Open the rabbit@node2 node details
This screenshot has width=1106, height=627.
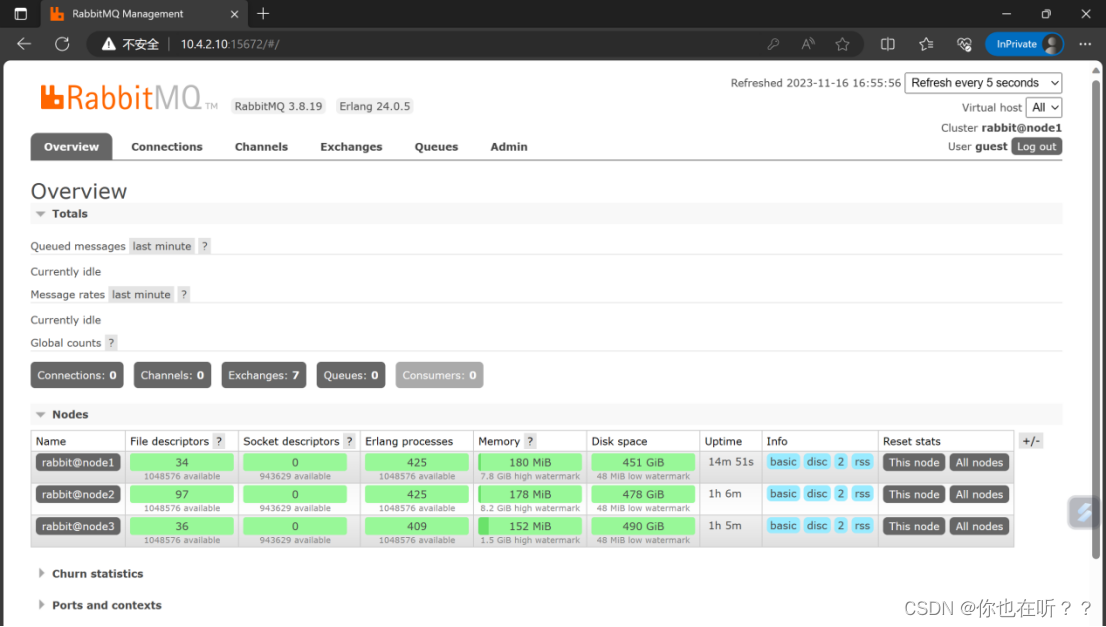tap(78, 494)
